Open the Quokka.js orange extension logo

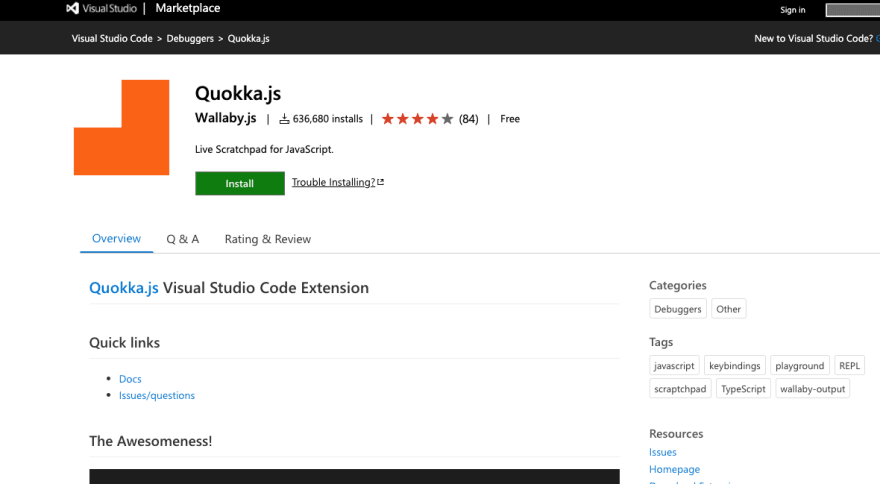[x=121, y=127]
